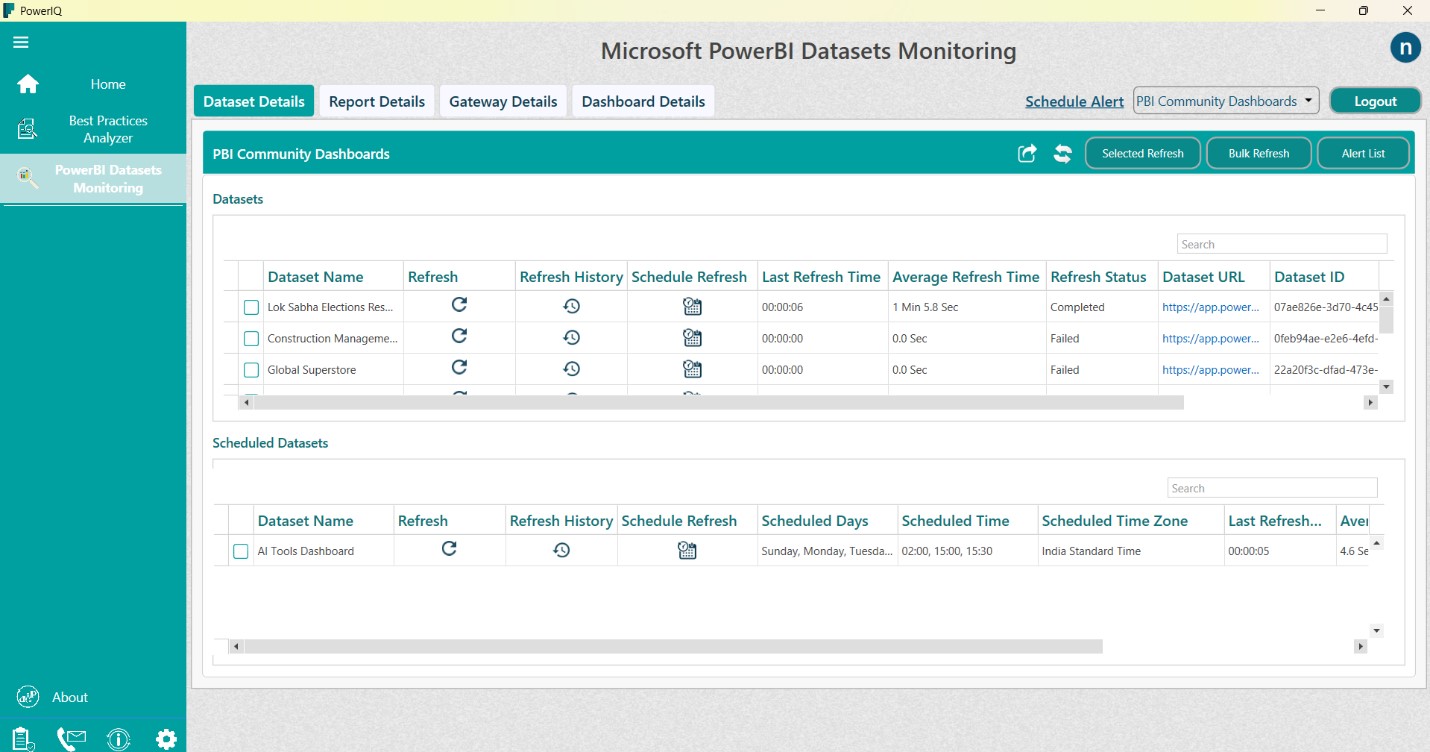Refresh the Lok Sabha Elections dataset

pyautogui.click(x=459, y=305)
